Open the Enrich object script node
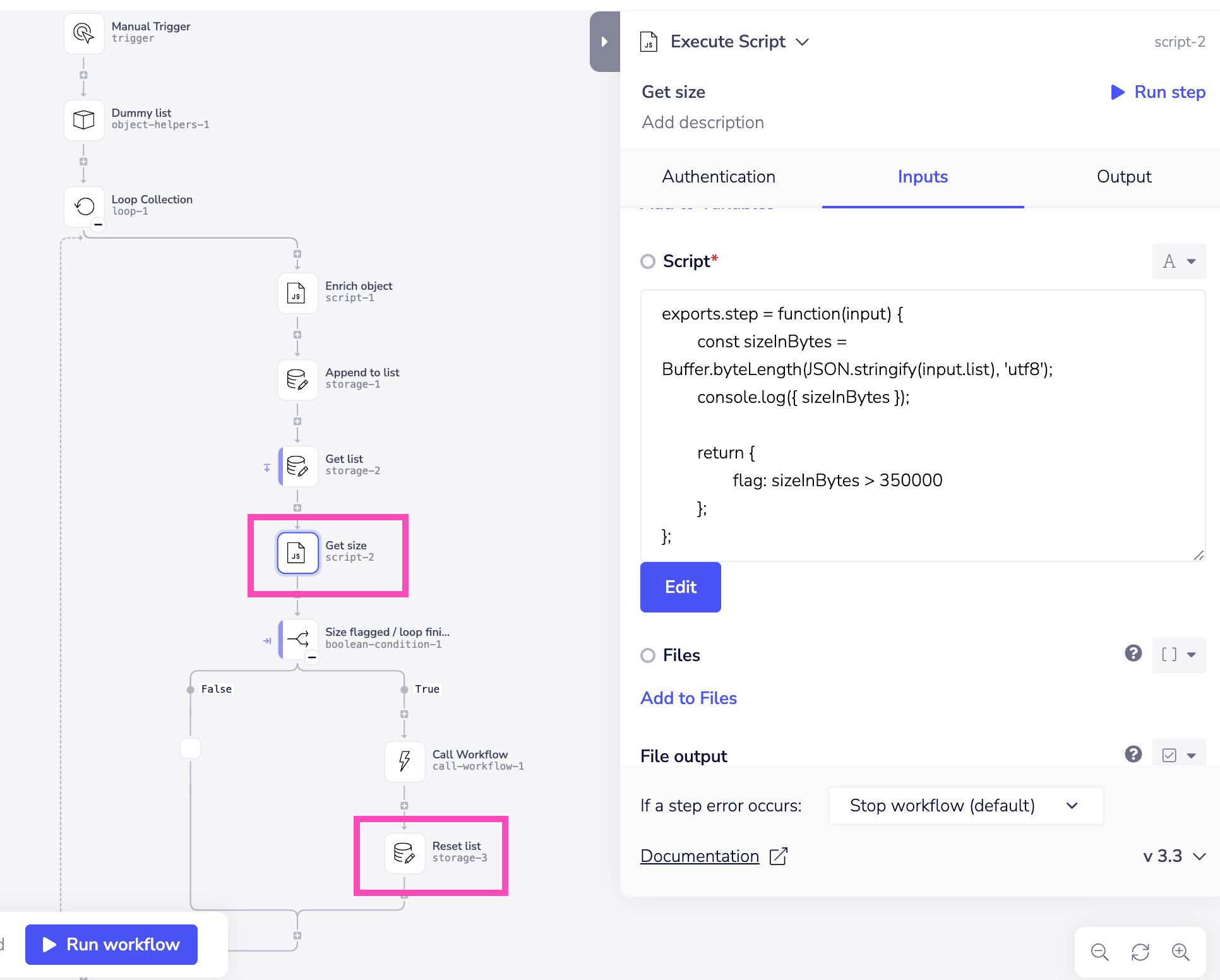Viewport: 1220px width, 980px height. [297, 293]
